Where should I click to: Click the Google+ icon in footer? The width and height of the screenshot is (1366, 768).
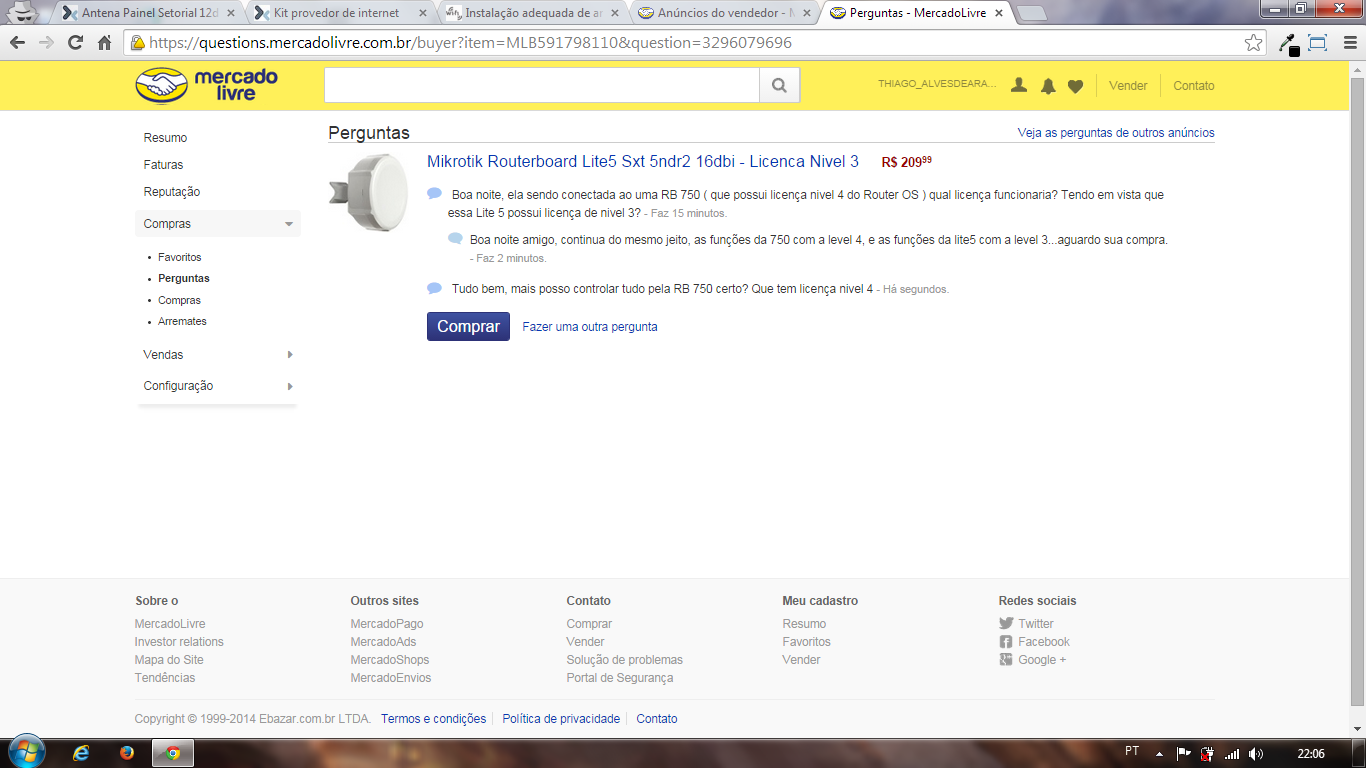click(x=1006, y=659)
